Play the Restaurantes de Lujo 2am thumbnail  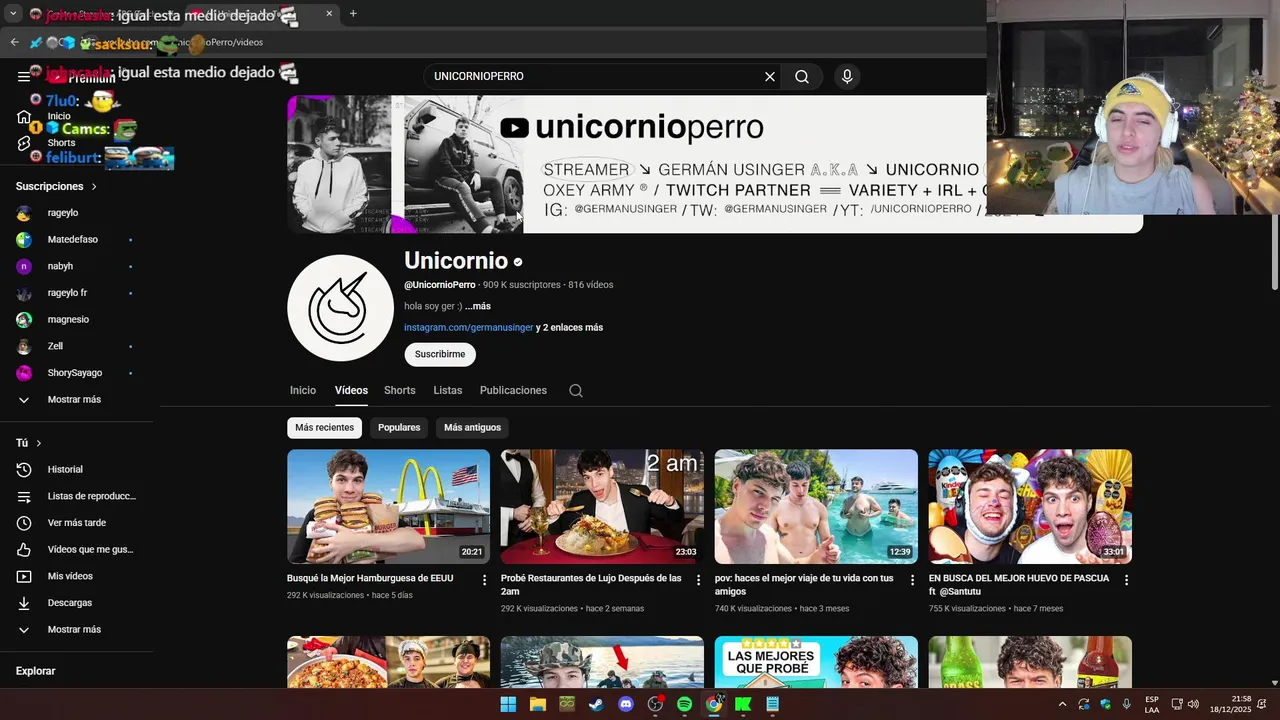(x=602, y=507)
